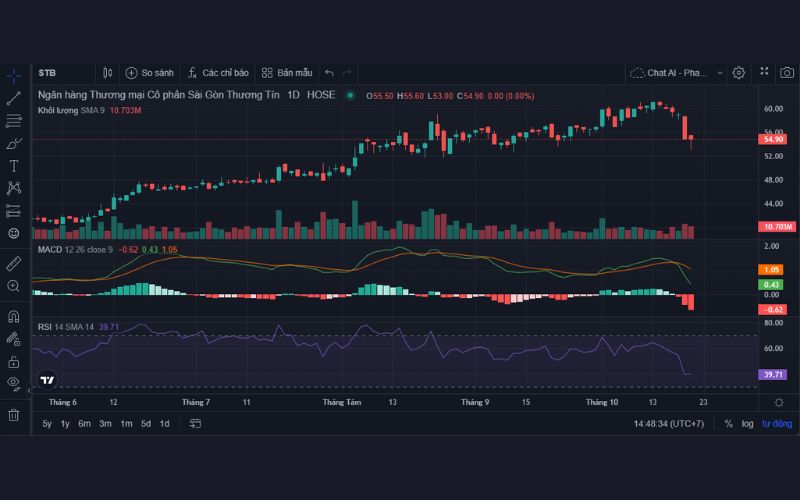Toggle magnet mode for drawings

pyautogui.click(x=14, y=317)
